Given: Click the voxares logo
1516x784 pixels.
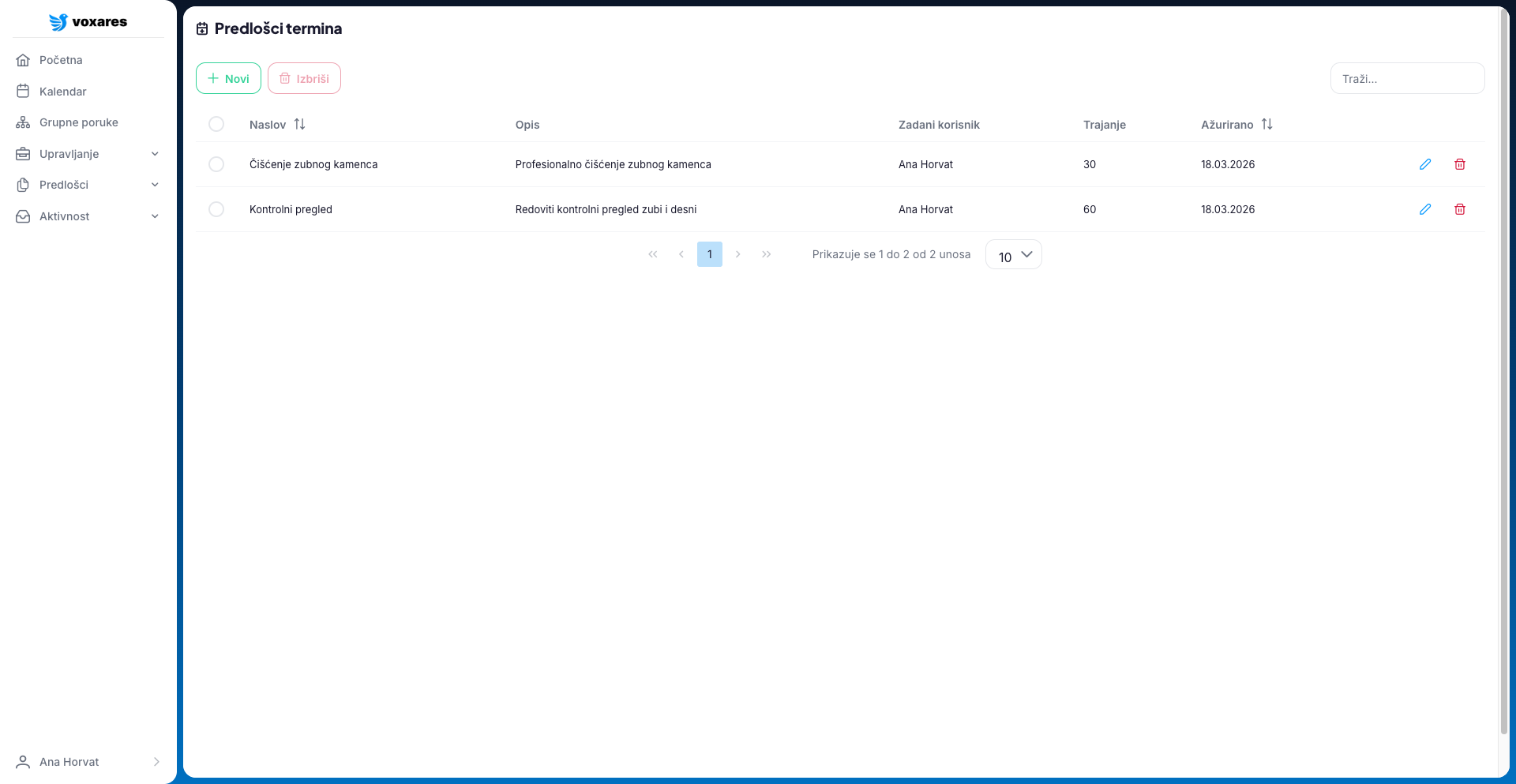Looking at the screenshot, I should pyautogui.click(x=88, y=22).
